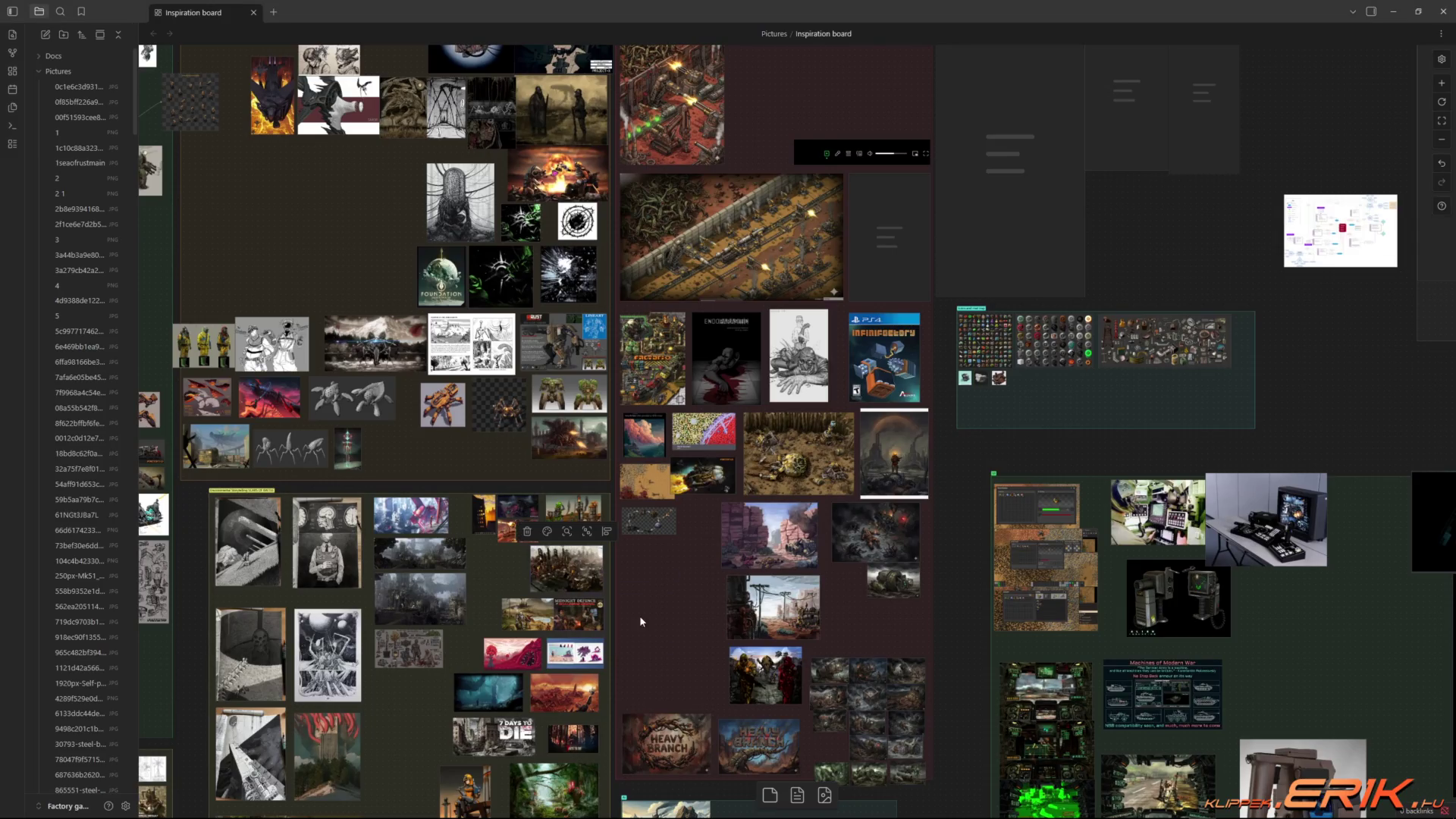This screenshot has height=819, width=1456.
Task: Zoom to fit the canvas
Action: (x=1442, y=121)
